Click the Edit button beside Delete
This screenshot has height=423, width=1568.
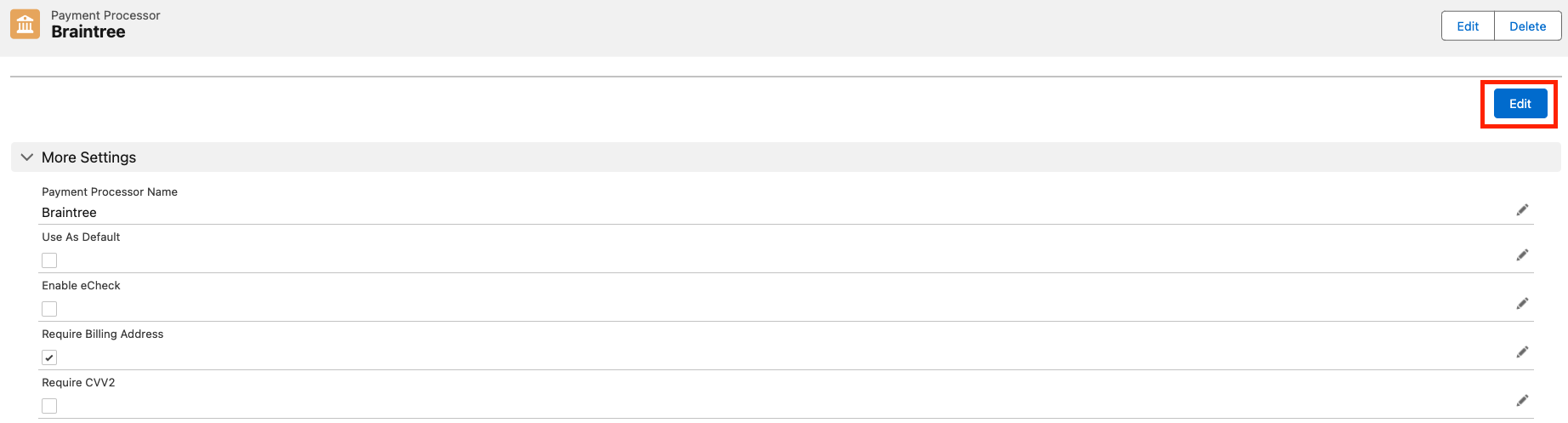(x=1468, y=26)
